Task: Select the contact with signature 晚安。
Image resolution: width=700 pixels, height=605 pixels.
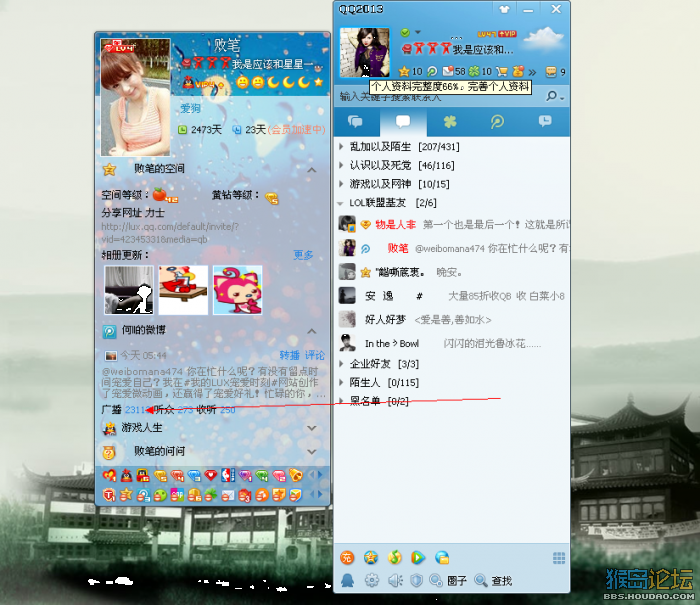Action: [x=451, y=271]
